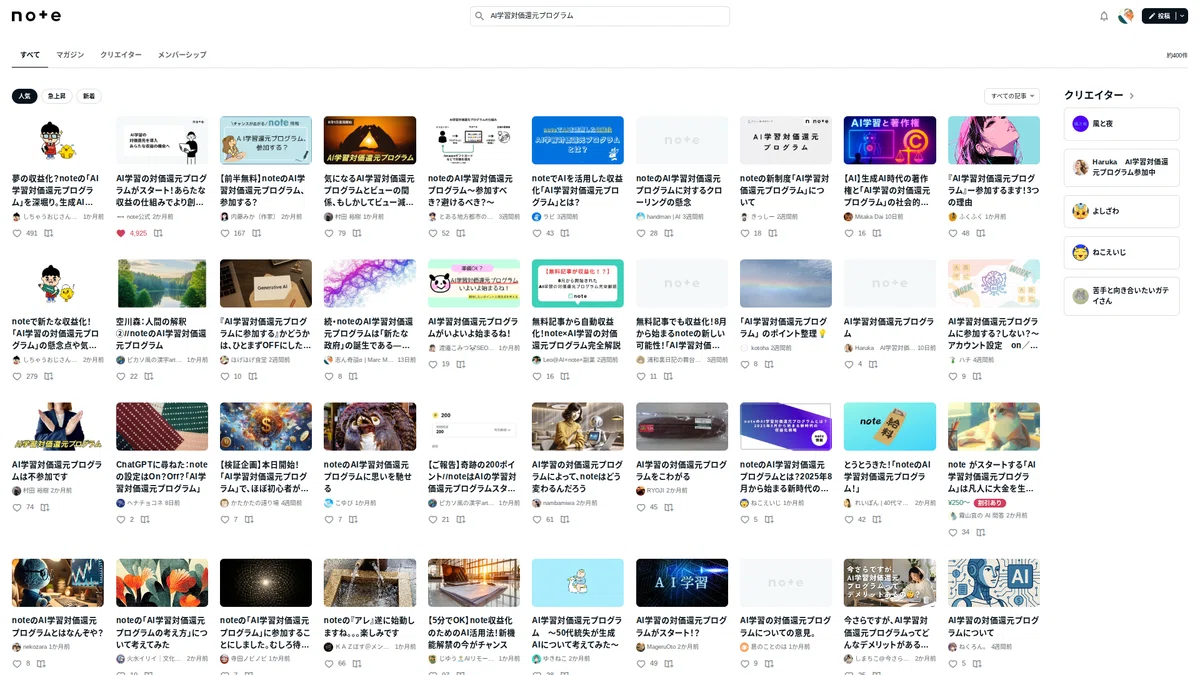Image resolution: width=1200 pixels, height=675 pixels.
Task: Click author name kotoha
Action: (760, 347)
